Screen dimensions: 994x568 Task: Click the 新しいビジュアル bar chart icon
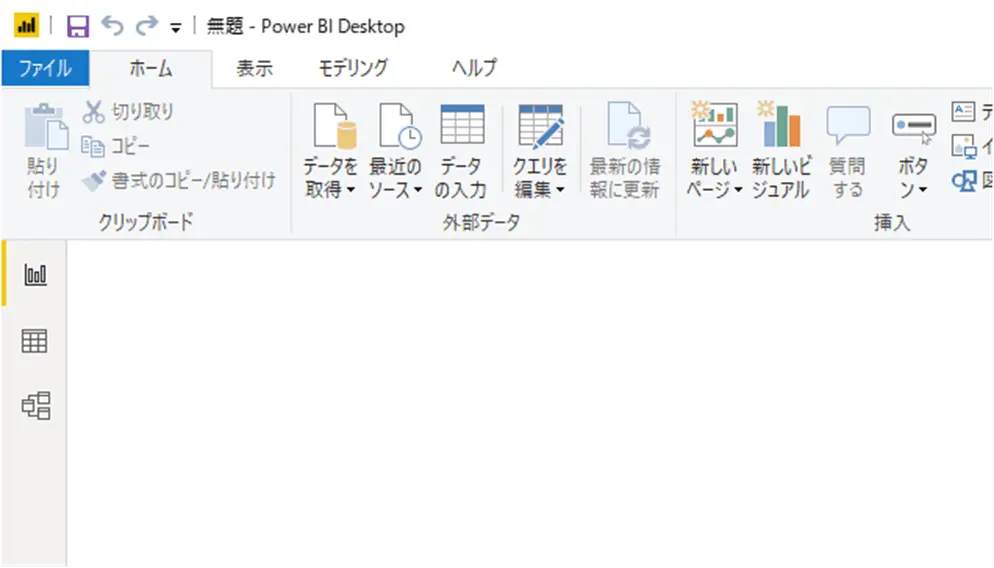pyautogui.click(x=778, y=124)
